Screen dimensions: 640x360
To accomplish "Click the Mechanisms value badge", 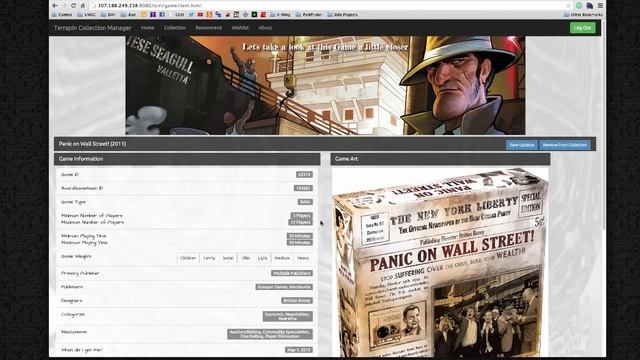I will 270,334.
